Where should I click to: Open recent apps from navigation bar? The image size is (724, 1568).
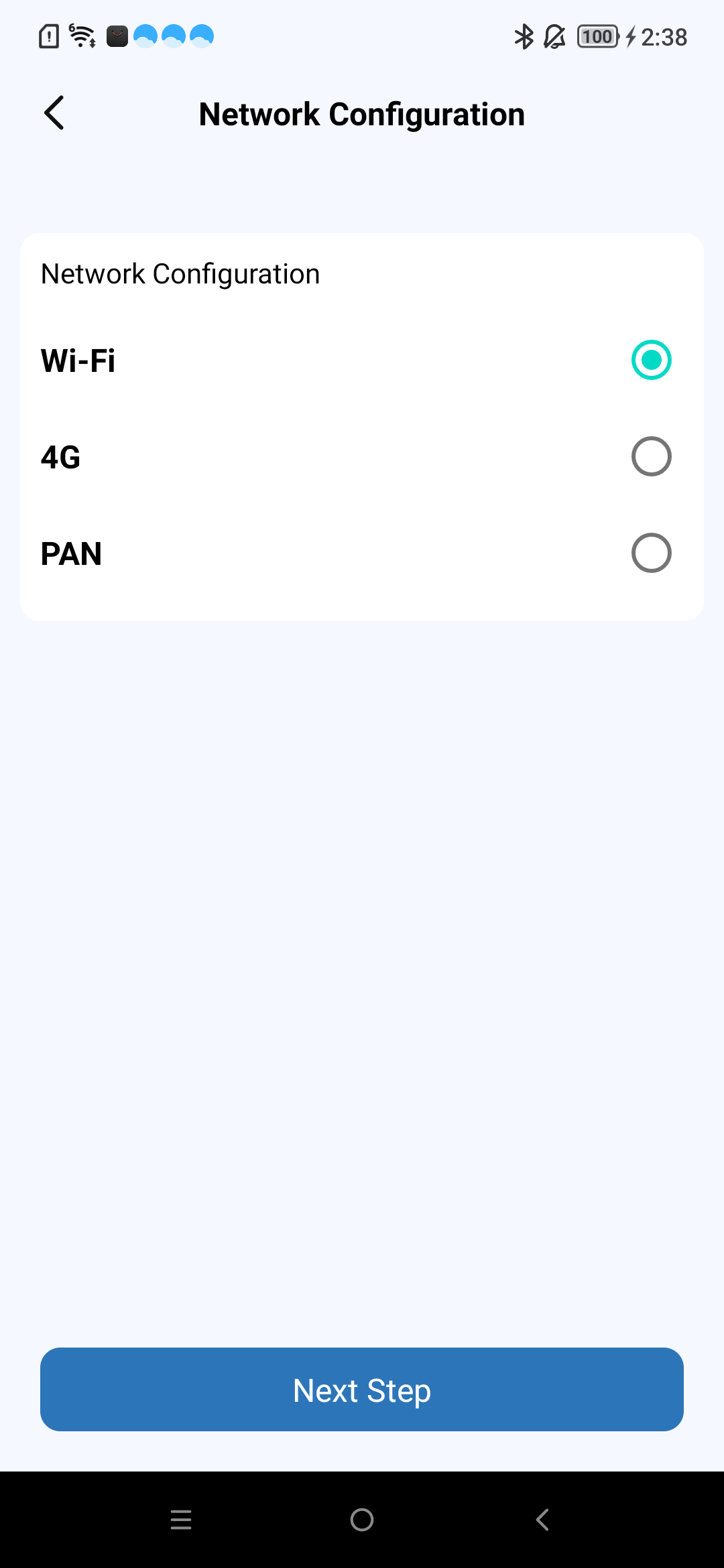pyautogui.click(x=181, y=1520)
